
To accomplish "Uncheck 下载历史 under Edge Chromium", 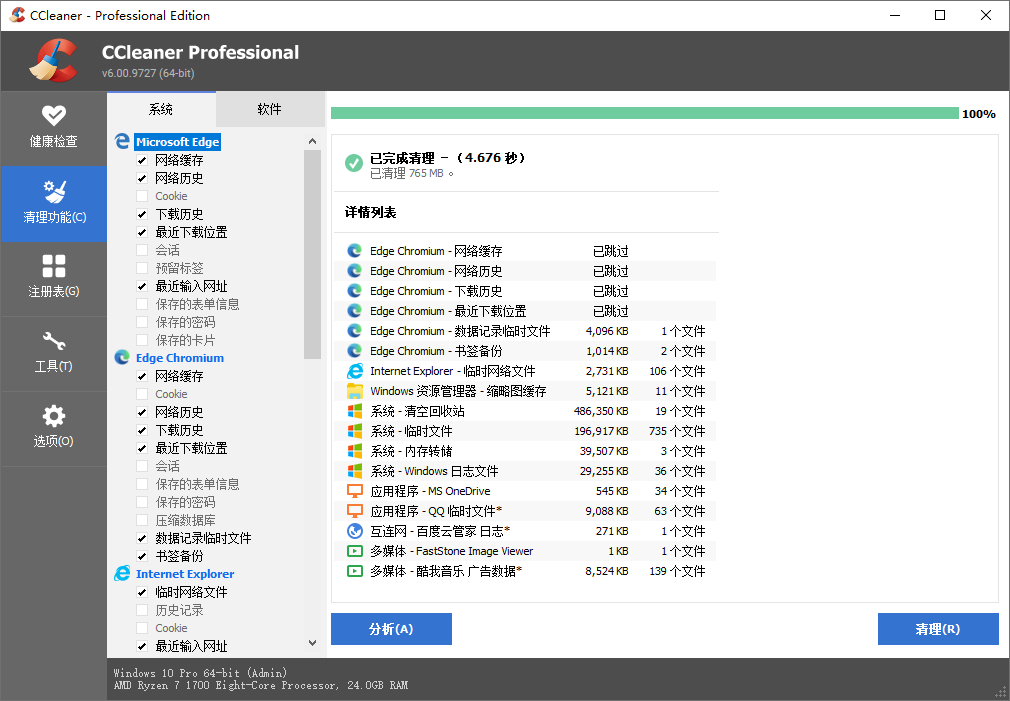I will pyautogui.click(x=142, y=430).
